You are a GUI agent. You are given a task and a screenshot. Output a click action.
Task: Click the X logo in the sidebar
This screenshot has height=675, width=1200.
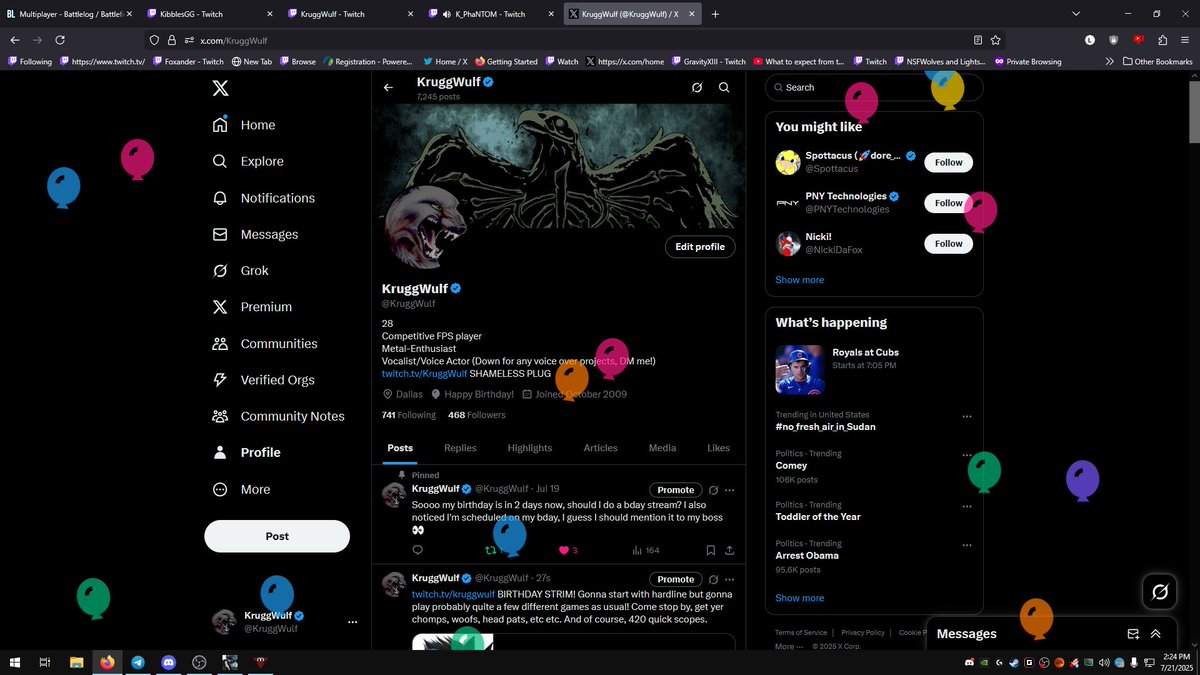coord(220,88)
